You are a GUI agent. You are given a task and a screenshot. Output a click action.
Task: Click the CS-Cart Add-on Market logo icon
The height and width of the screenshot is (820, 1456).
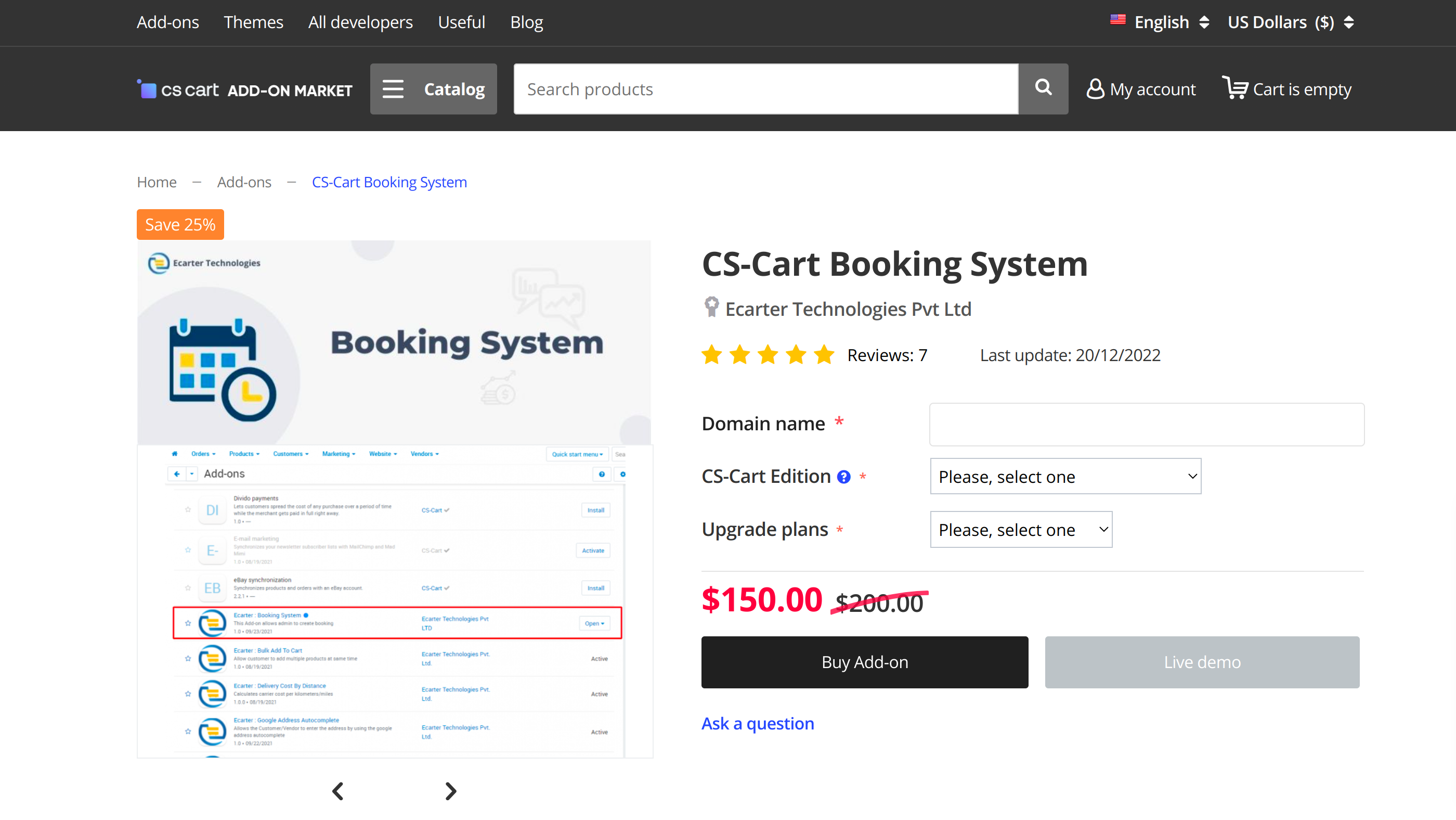tap(145, 90)
